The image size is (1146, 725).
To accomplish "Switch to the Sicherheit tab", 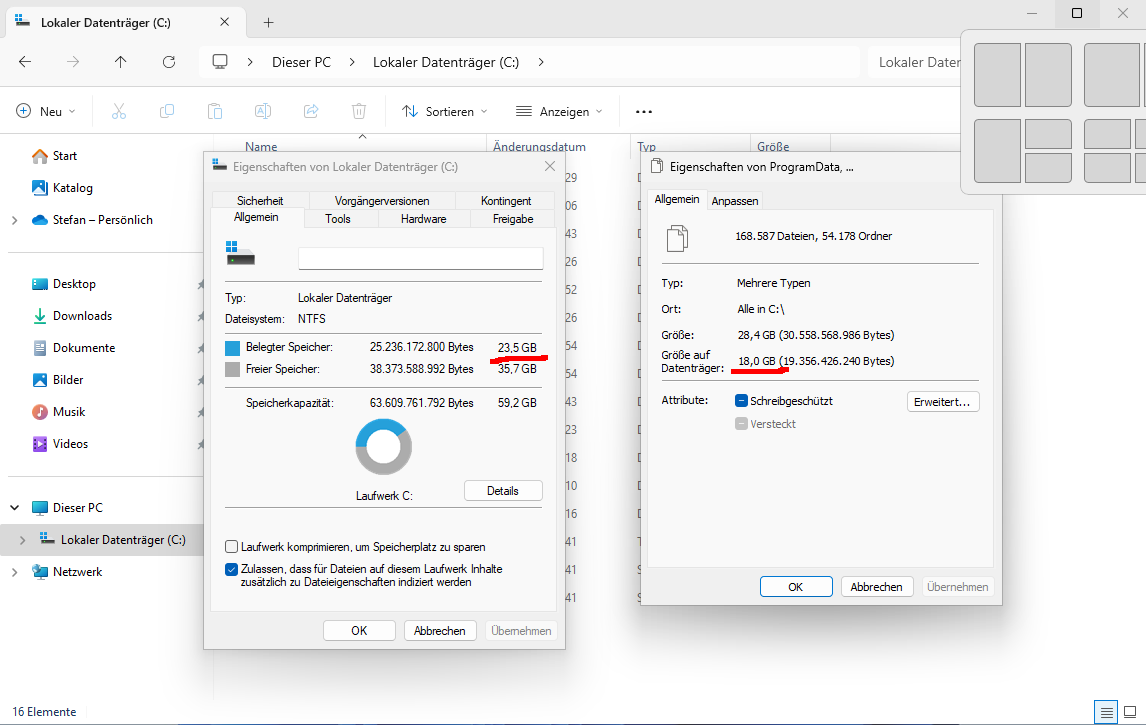I will coord(259,201).
